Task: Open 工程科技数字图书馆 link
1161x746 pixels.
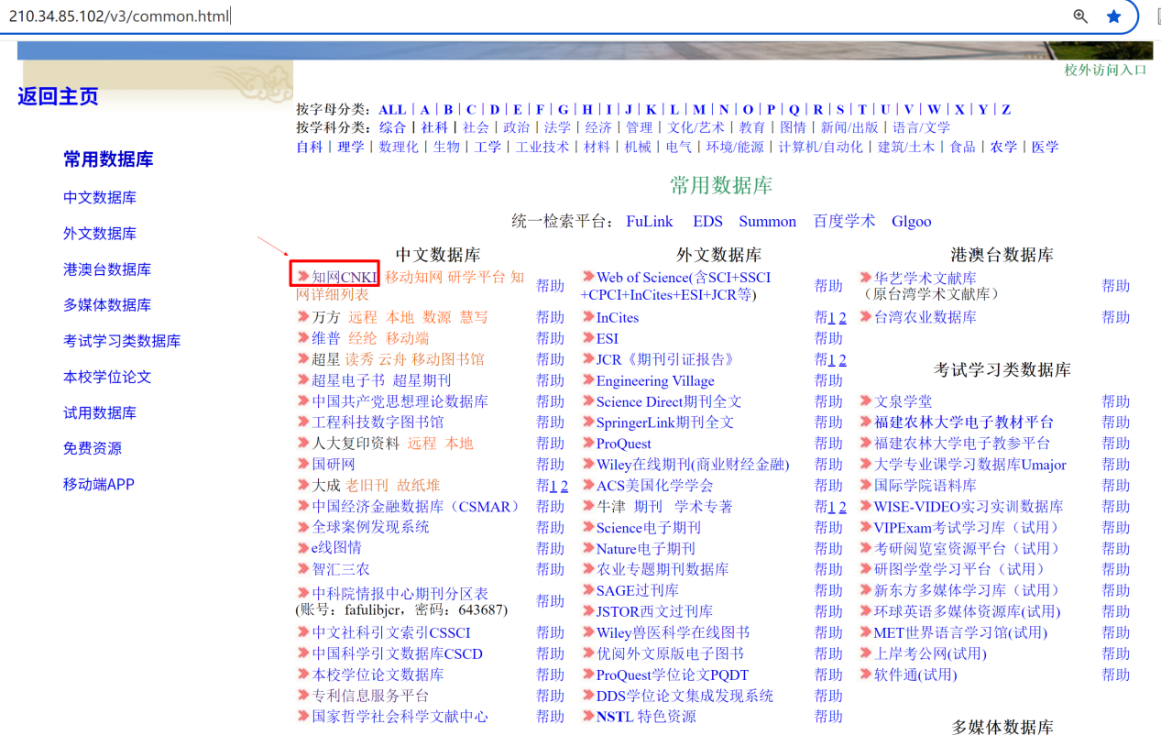Action: click(x=378, y=423)
